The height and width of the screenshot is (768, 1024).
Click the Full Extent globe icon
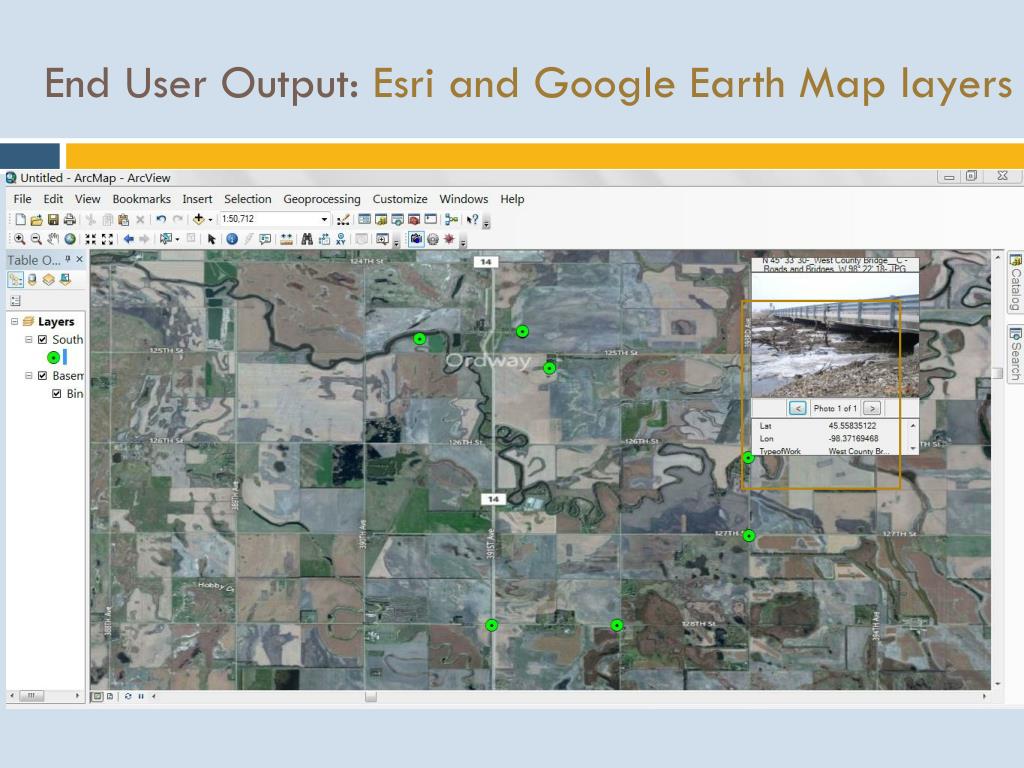(x=70, y=239)
